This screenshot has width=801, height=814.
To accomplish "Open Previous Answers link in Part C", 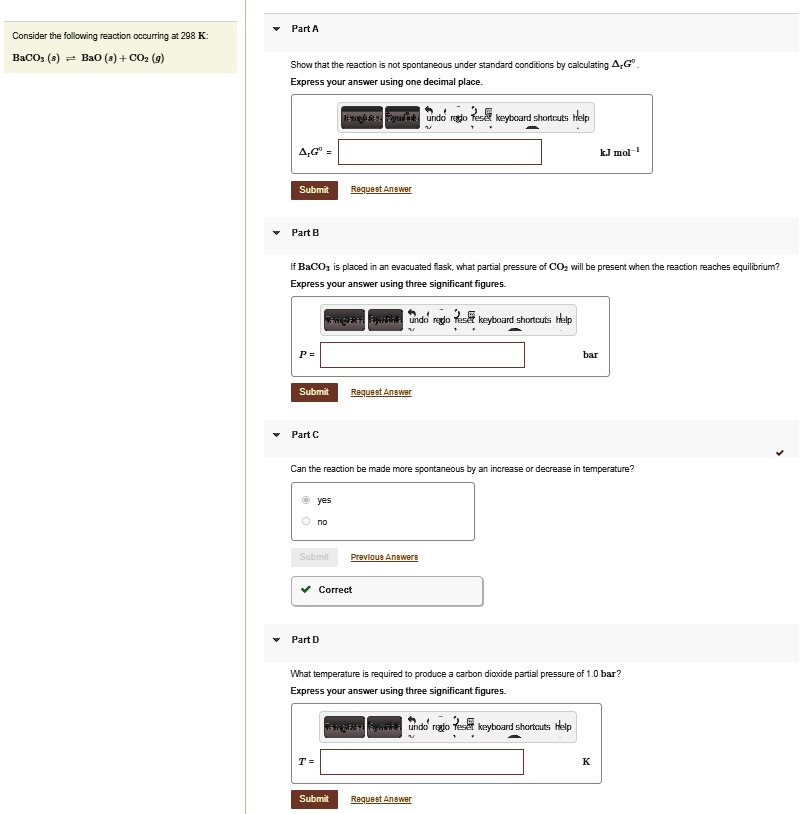I will pyautogui.click(x=384, y=557).
